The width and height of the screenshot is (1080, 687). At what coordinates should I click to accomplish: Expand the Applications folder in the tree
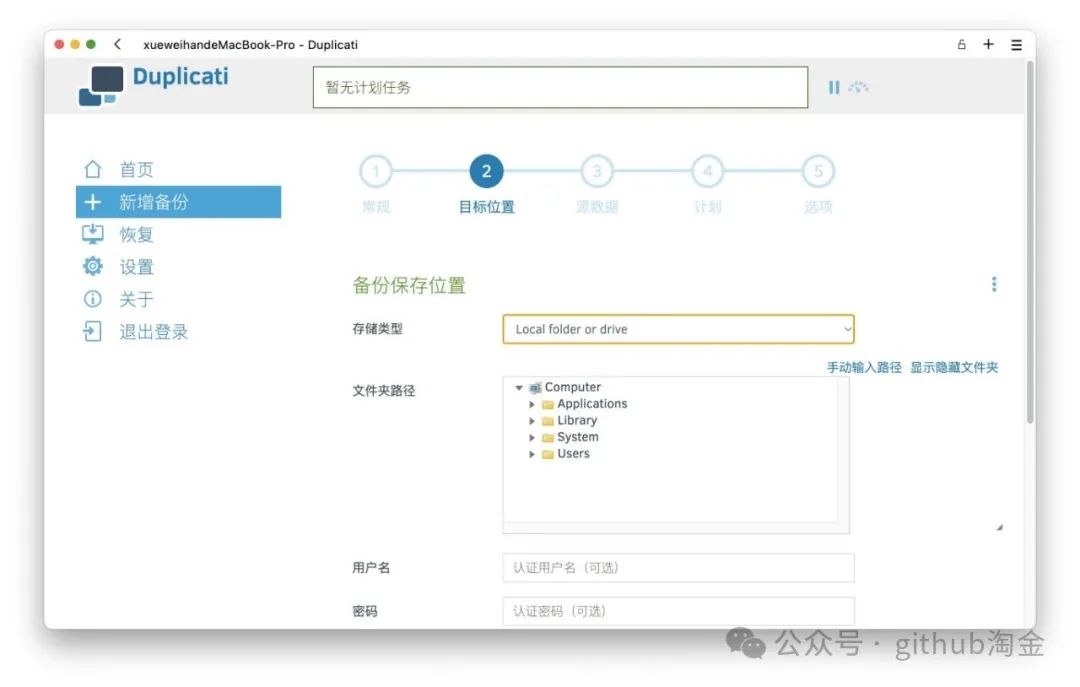532,405
